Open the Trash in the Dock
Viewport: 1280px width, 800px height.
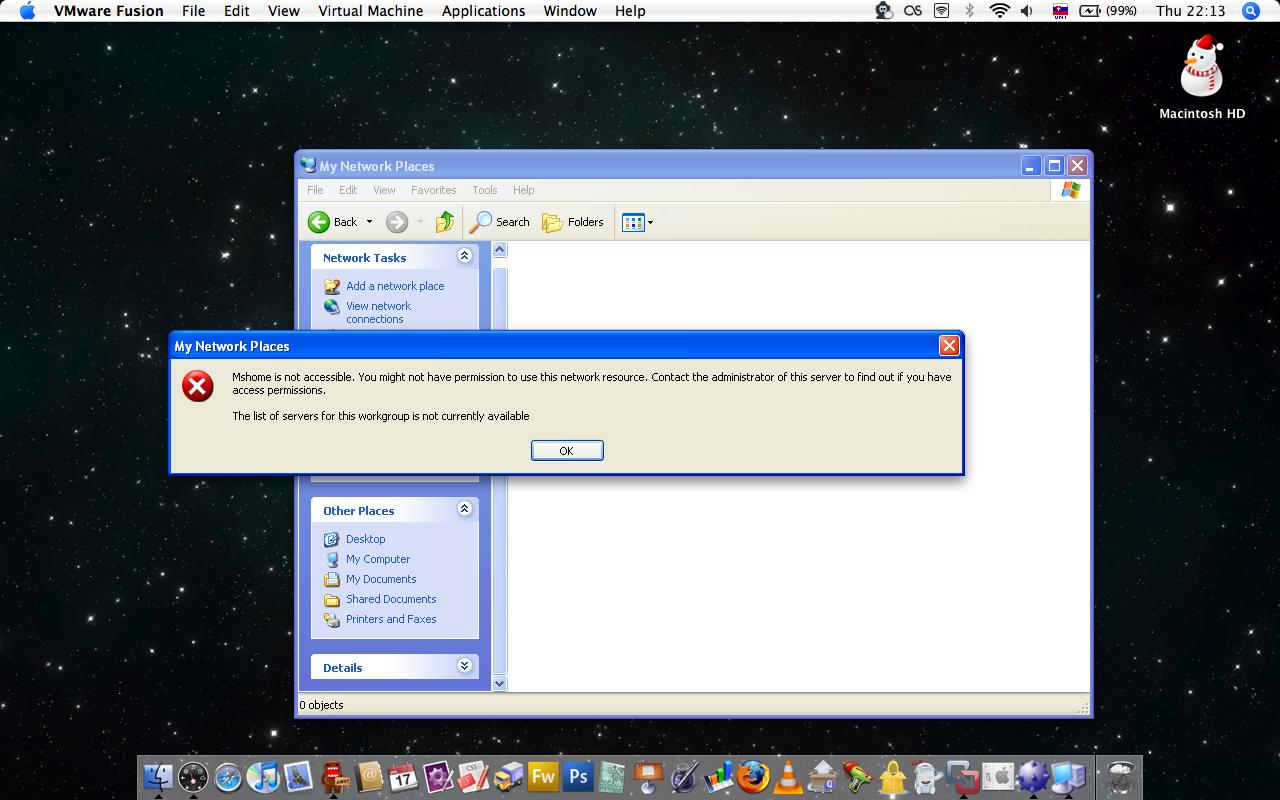pos(1120,776)
